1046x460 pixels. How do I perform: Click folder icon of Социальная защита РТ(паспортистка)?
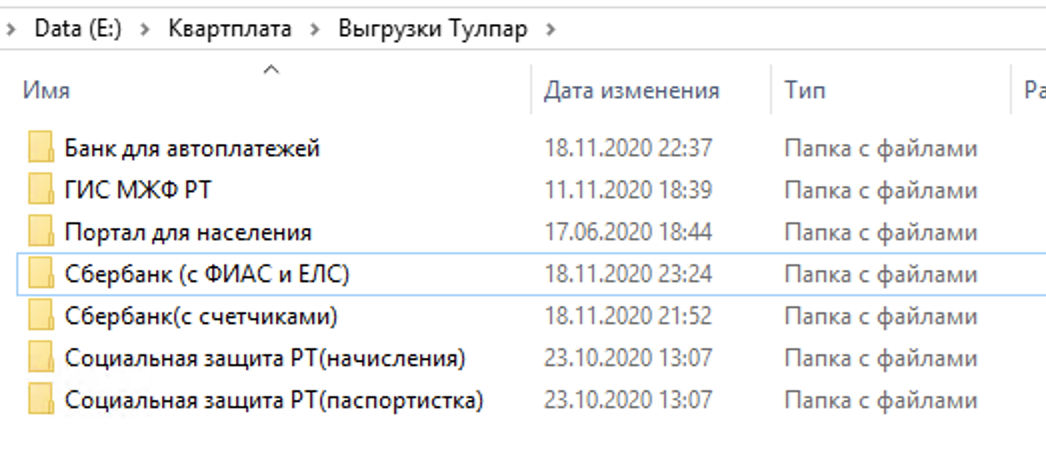[x=41, y=401]
